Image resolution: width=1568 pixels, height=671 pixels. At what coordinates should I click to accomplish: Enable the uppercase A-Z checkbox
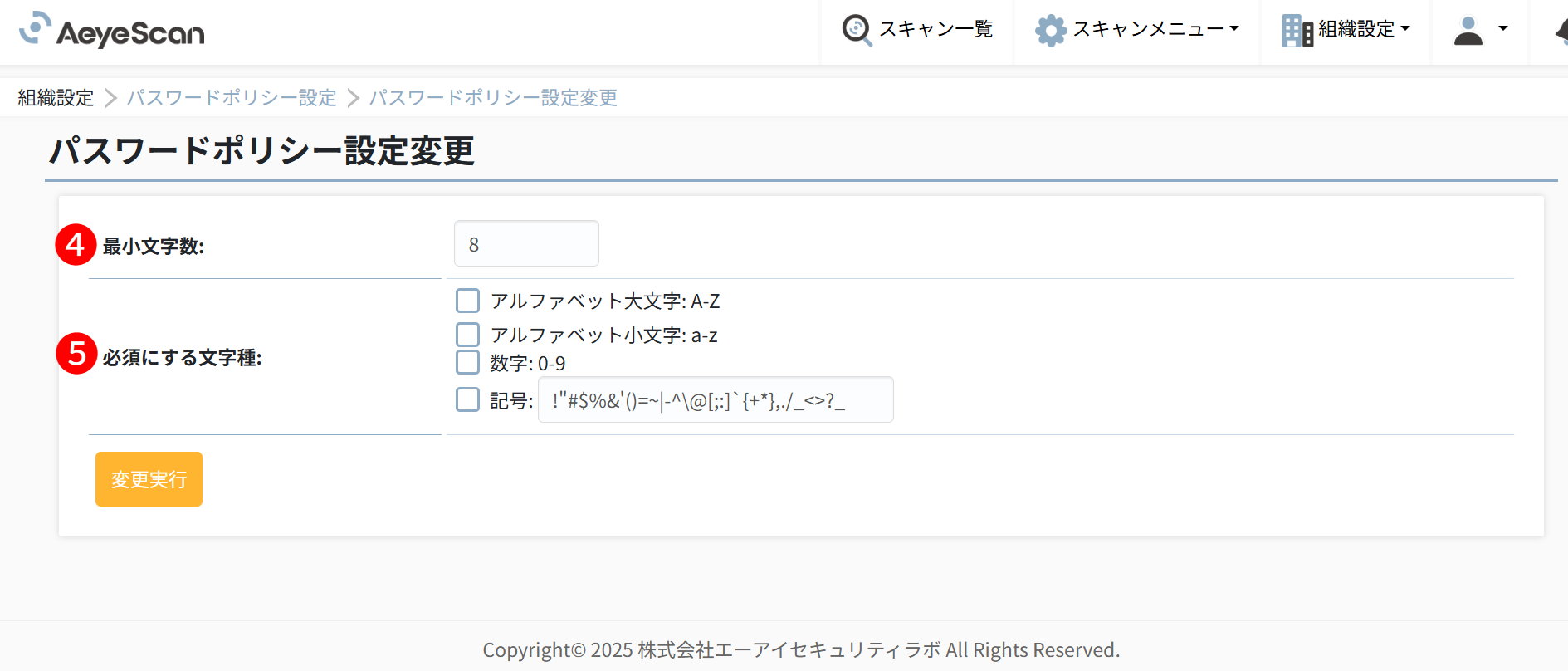click(468, 301)
